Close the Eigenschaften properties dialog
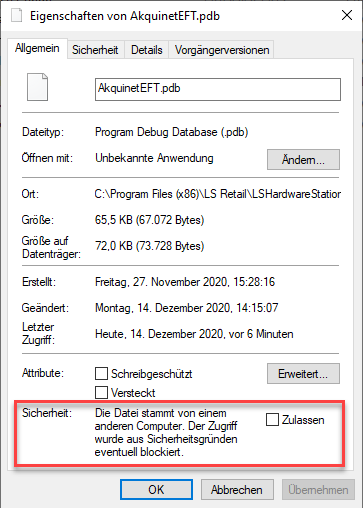 [347, 15]
